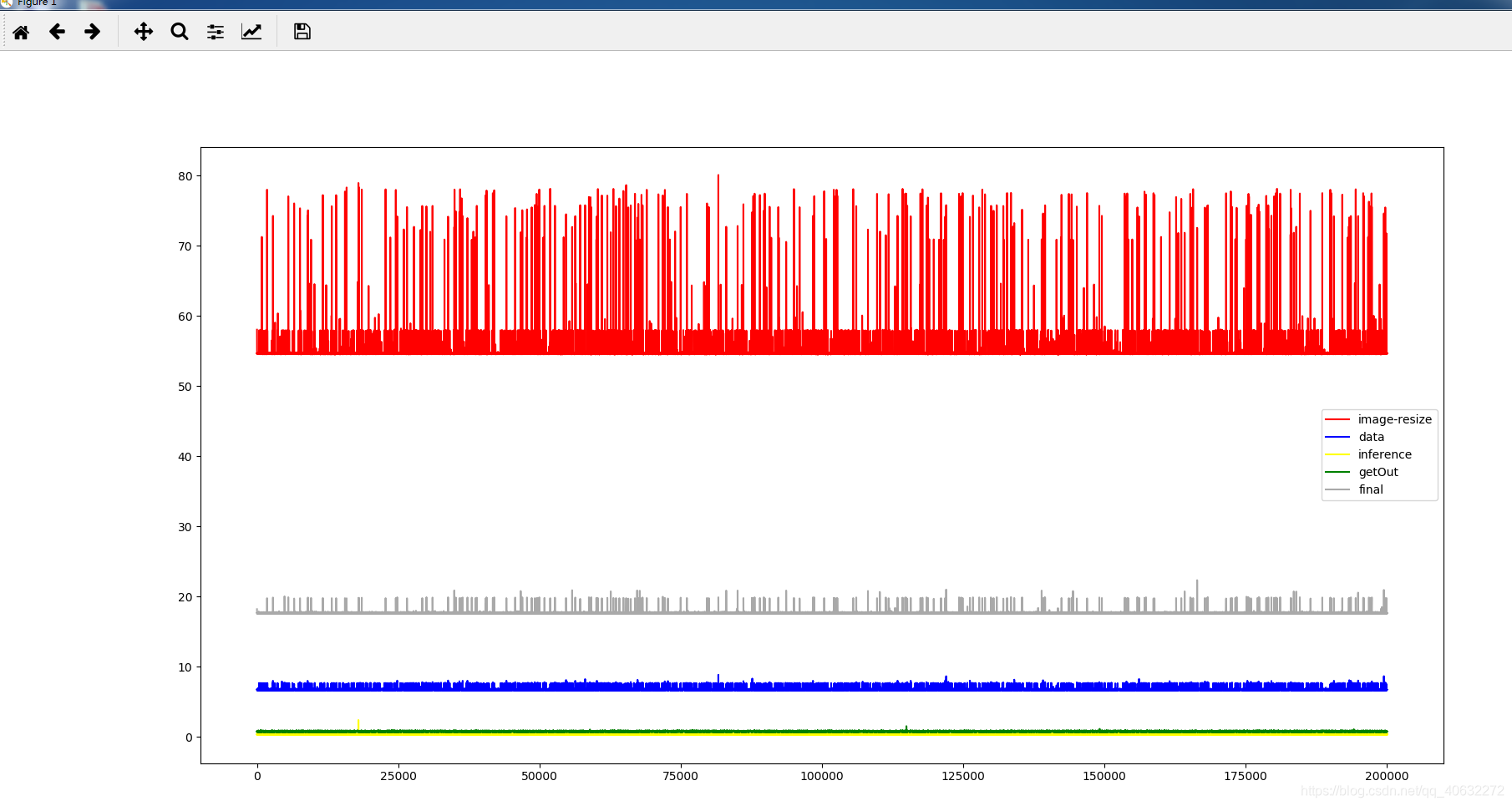The image size is (1512, 806).
Task: Click the 125000 x-axis tick label
Action: (x=963, y=776)
